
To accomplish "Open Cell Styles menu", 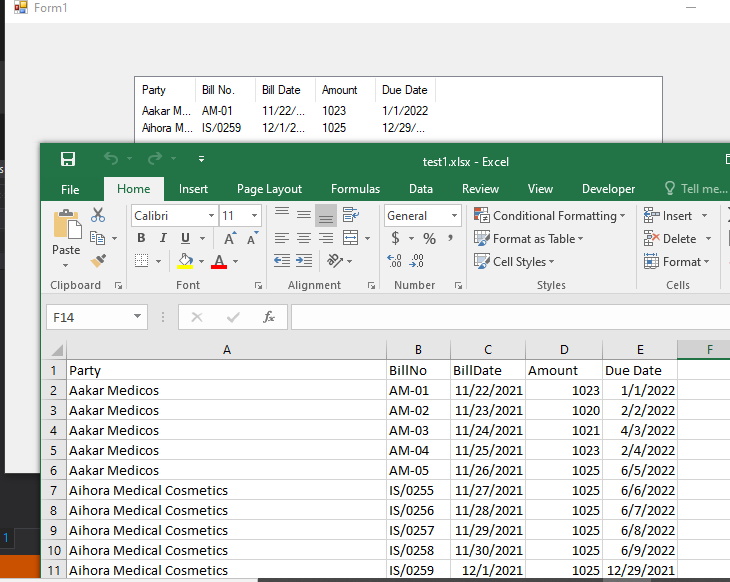I will pyautogui.click(x=514, y=261).
